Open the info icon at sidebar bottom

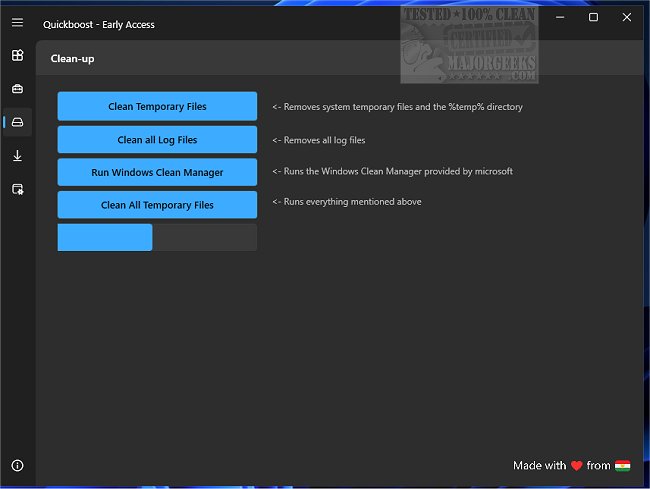(17, 465)
